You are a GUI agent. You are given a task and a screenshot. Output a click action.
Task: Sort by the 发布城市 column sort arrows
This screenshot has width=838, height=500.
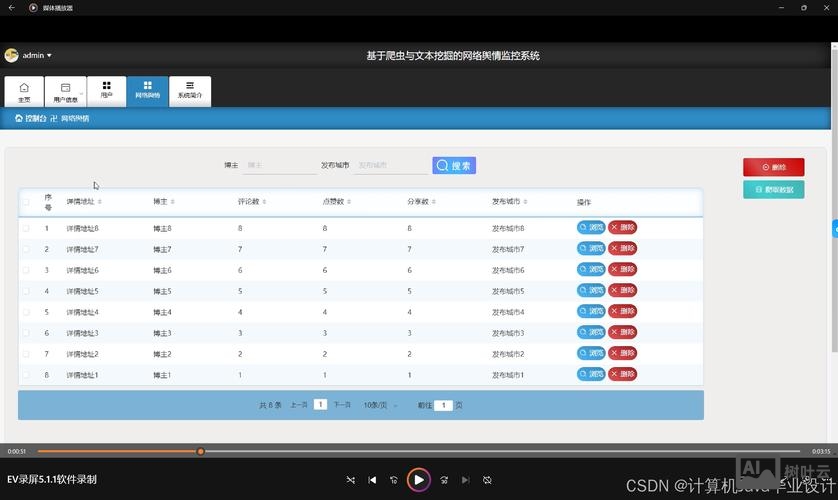[525, 202]
